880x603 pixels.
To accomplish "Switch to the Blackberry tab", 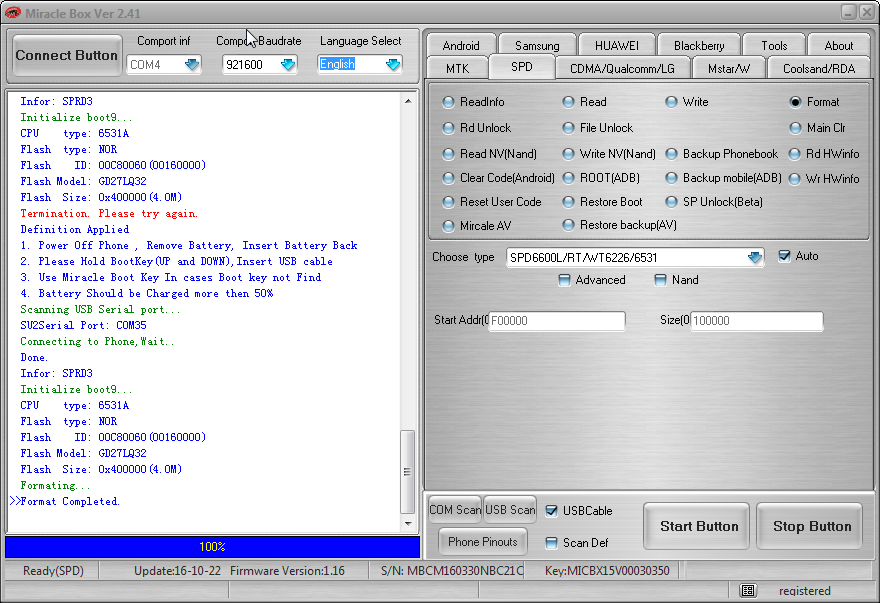I will coord(699,45).
